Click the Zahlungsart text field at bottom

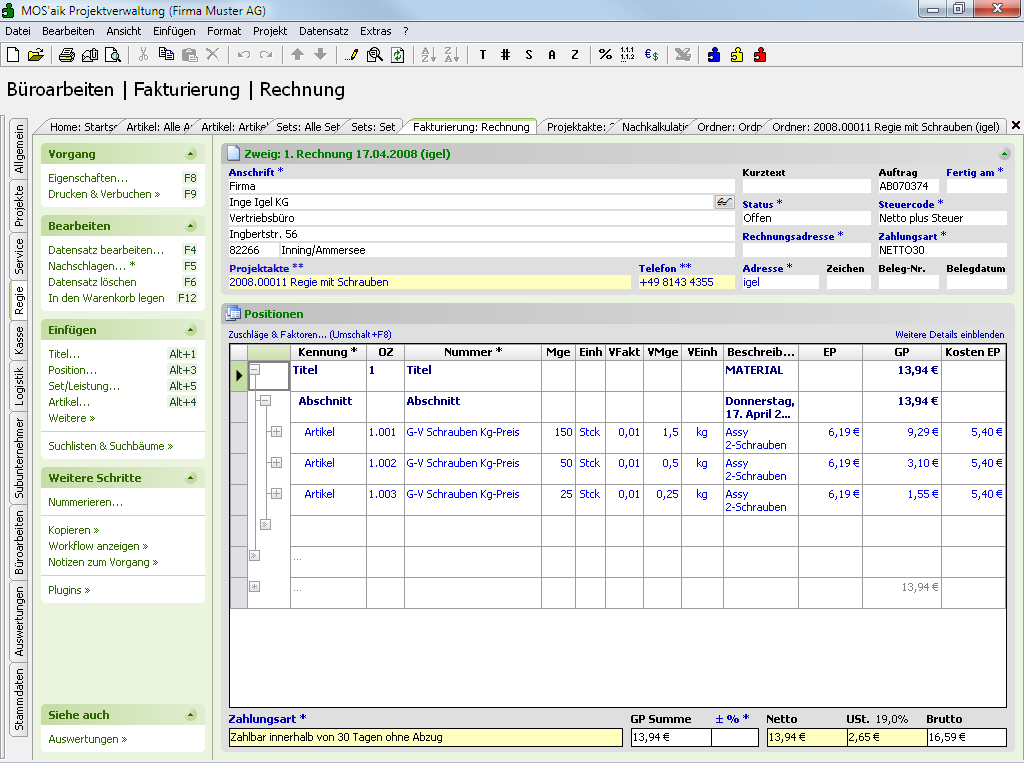425,738
